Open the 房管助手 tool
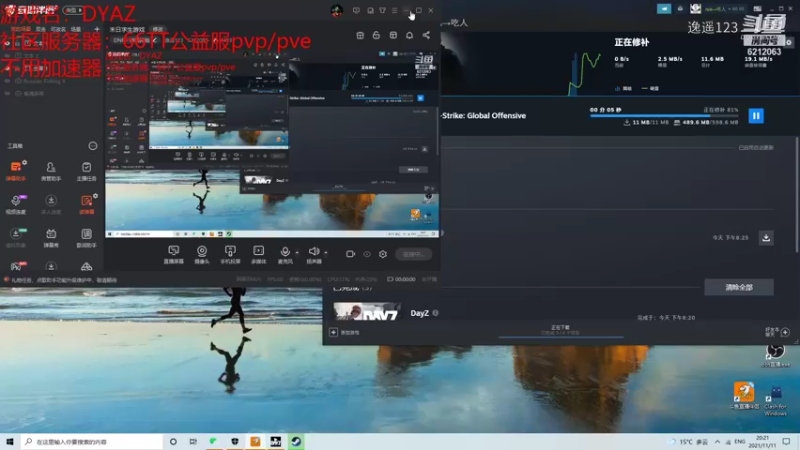 (x=51, y=170)
